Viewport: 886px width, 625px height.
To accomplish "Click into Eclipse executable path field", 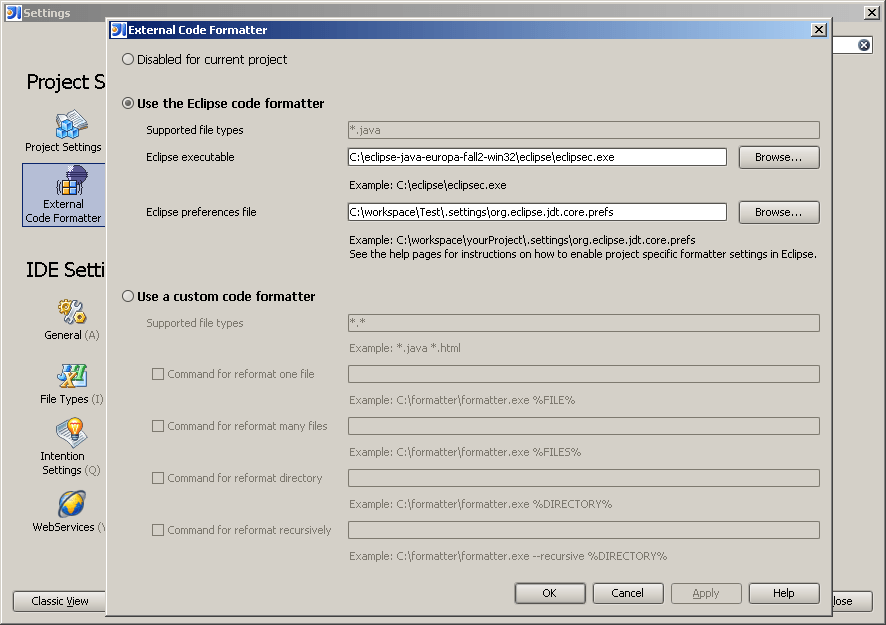I will pyautogui.click(x=537, y=157).
